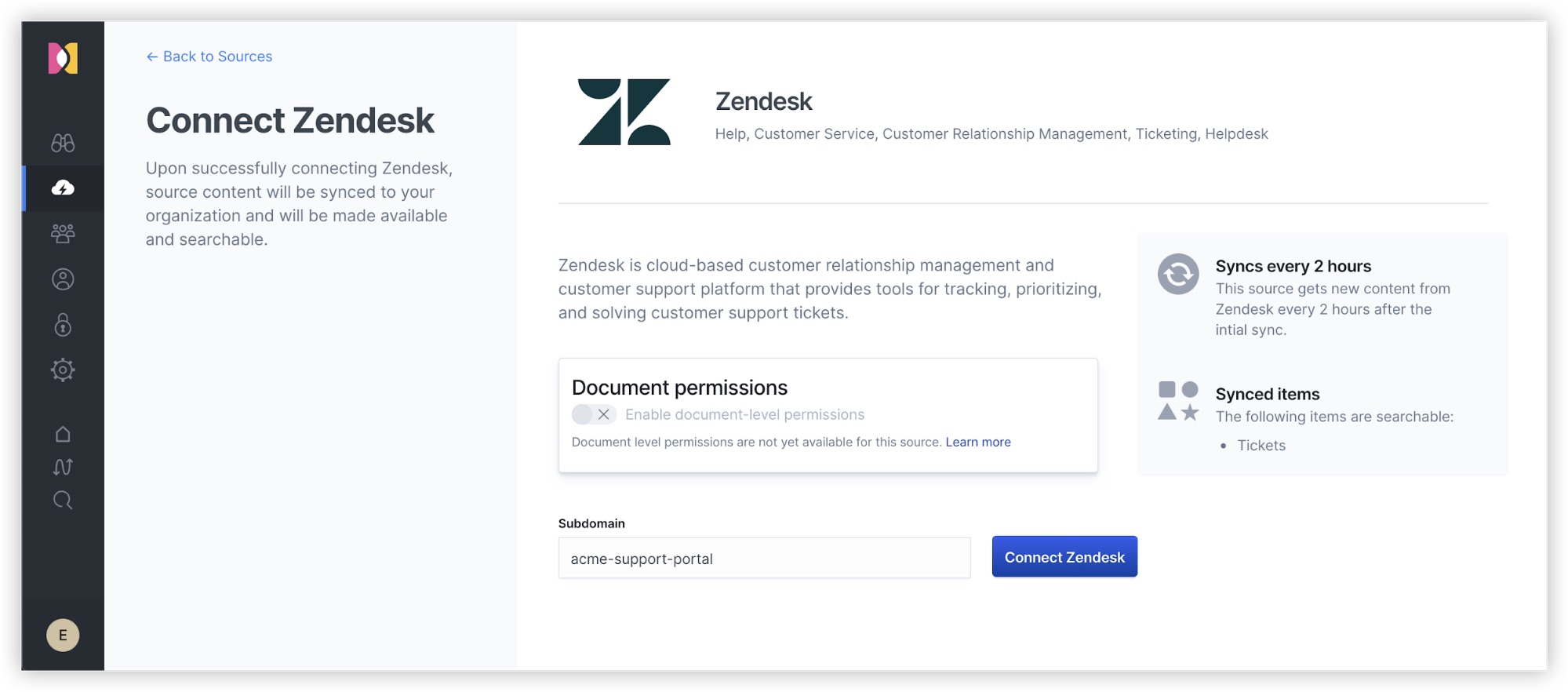1568x692 pixels.
Task: Open the Settings gear icon in sidebar
Action: pyautogui.click(x=63, y=370)
